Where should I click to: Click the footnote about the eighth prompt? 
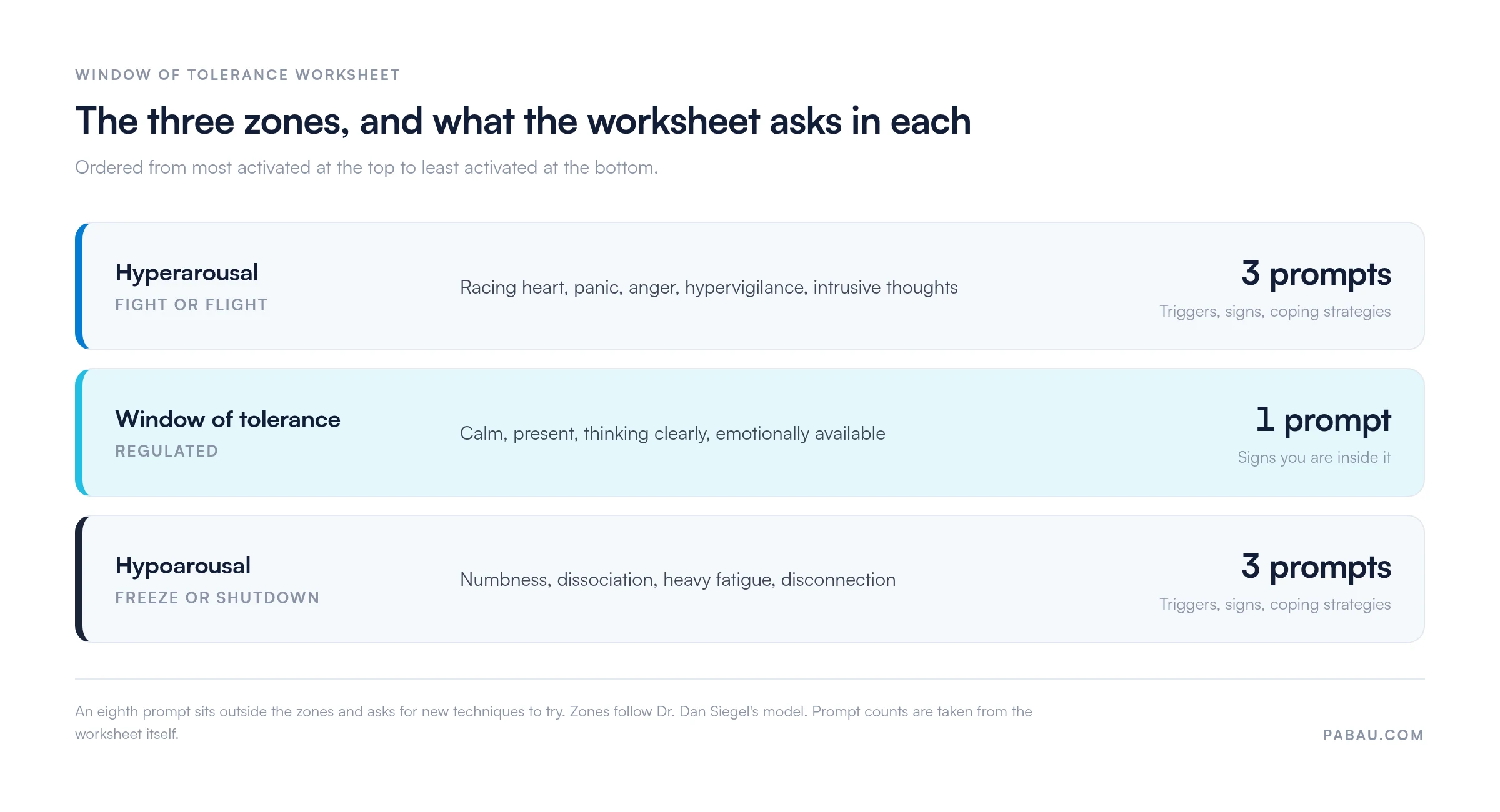pyautogui.click(x=553, y=723)
